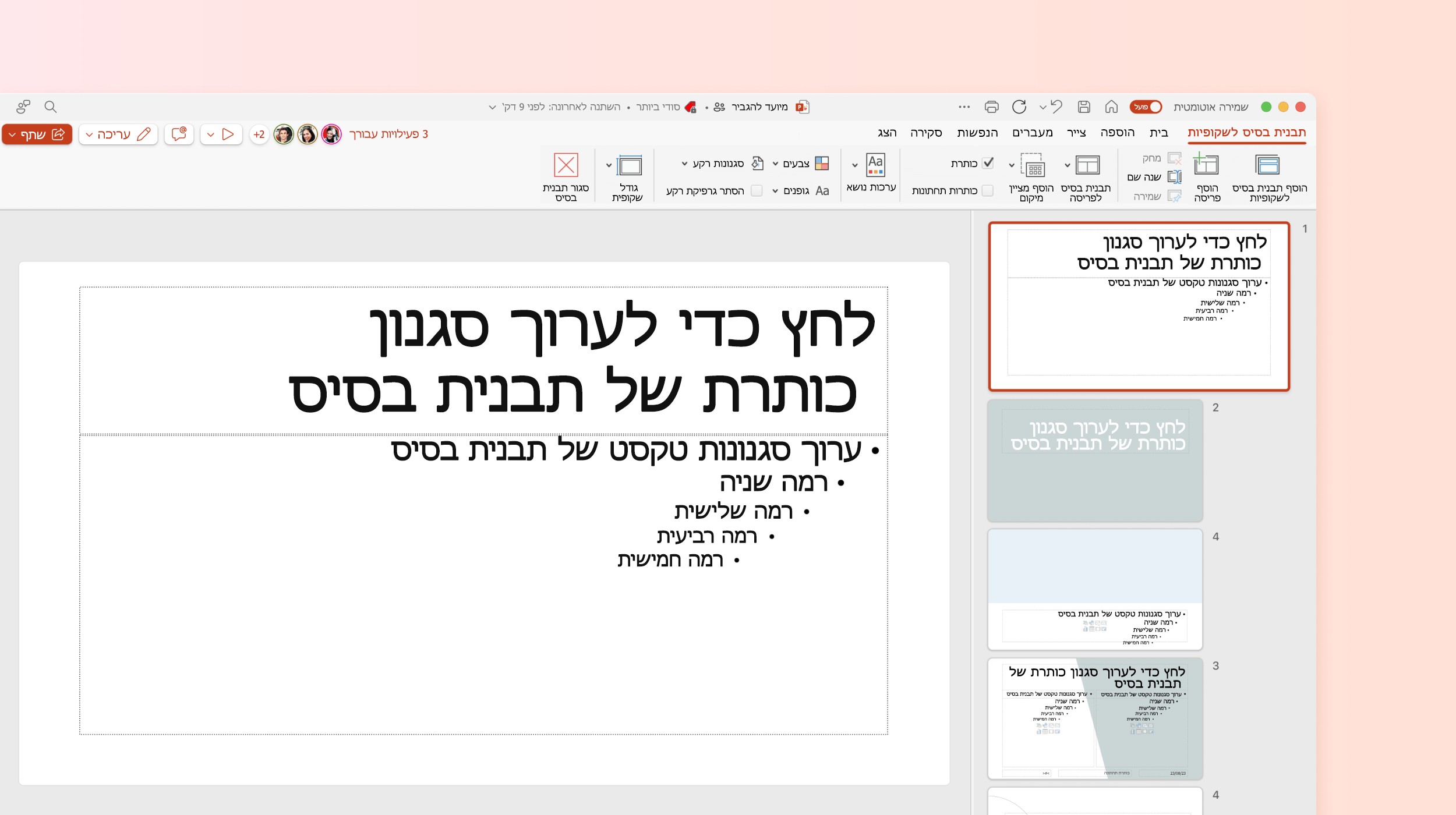Click the סגנונות רקע background styles icon
The height and width of the screenshot is (815, 1456).
[x=757, y=164]
